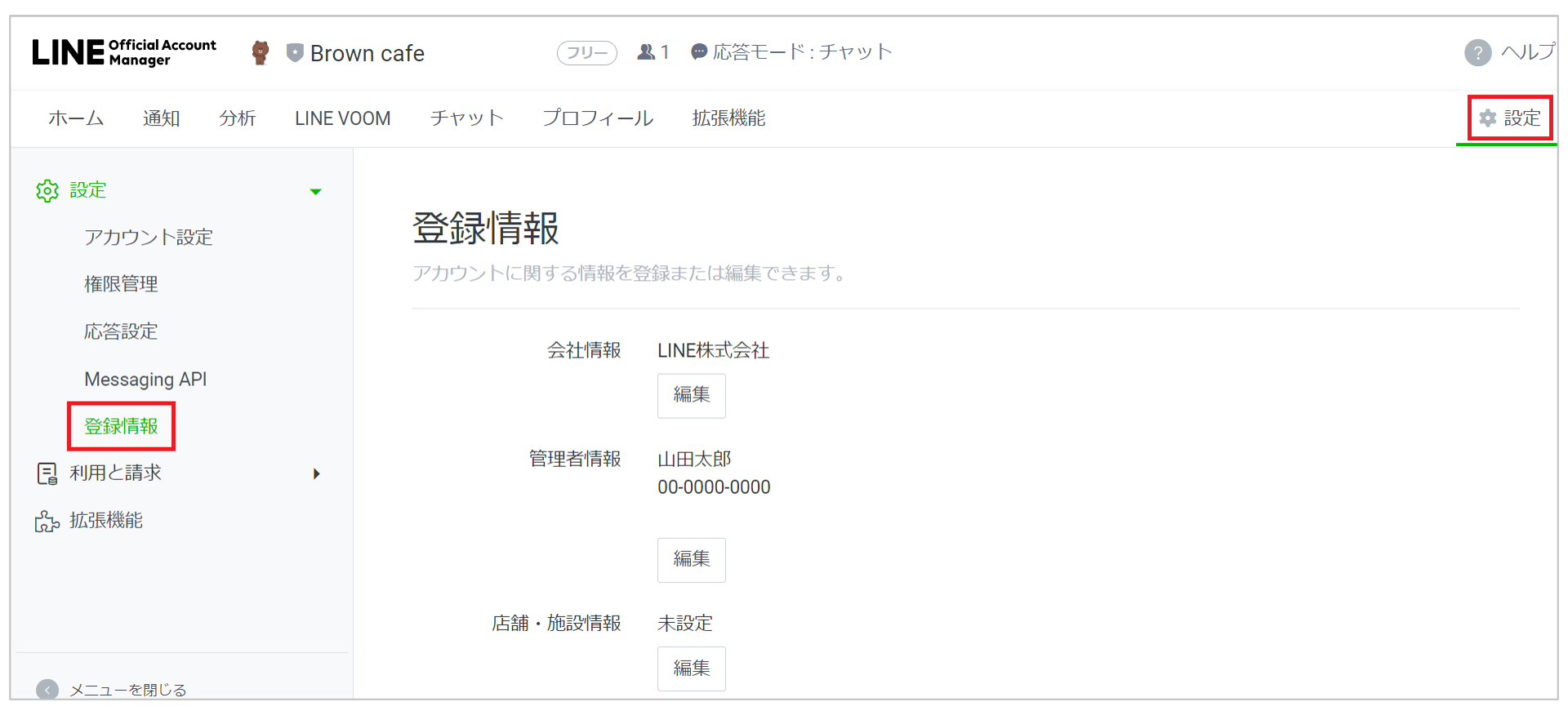1568x711 pixels.
Task: Open the 分析 tab
Action: click(x=238, y=118)
